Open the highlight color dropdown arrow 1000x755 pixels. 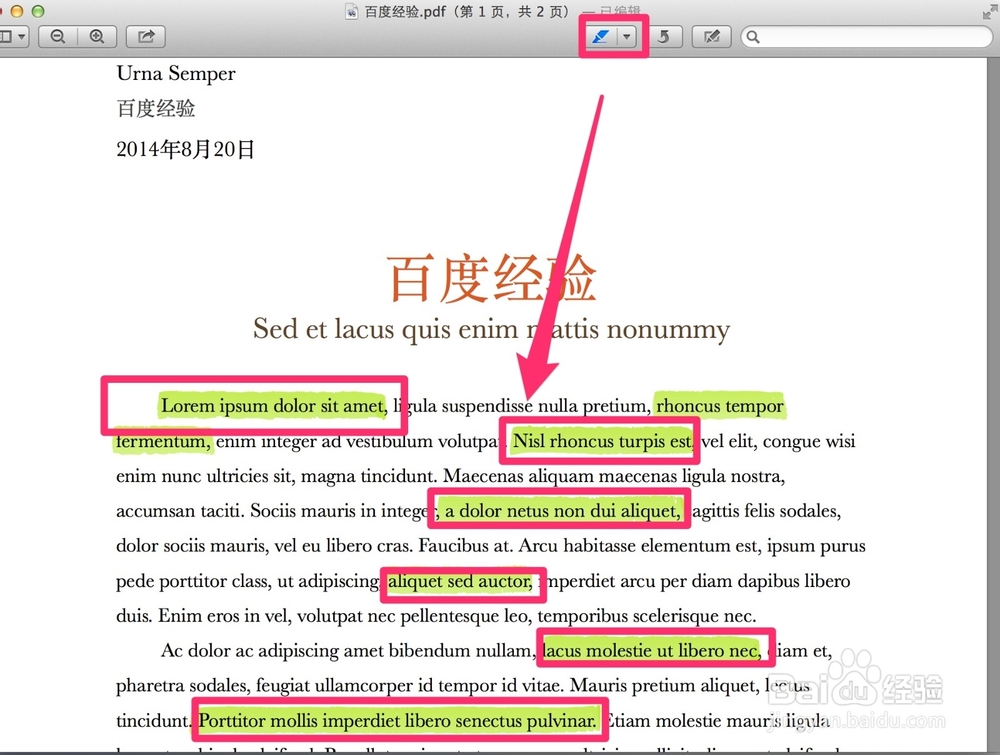[x=627, y=36]
